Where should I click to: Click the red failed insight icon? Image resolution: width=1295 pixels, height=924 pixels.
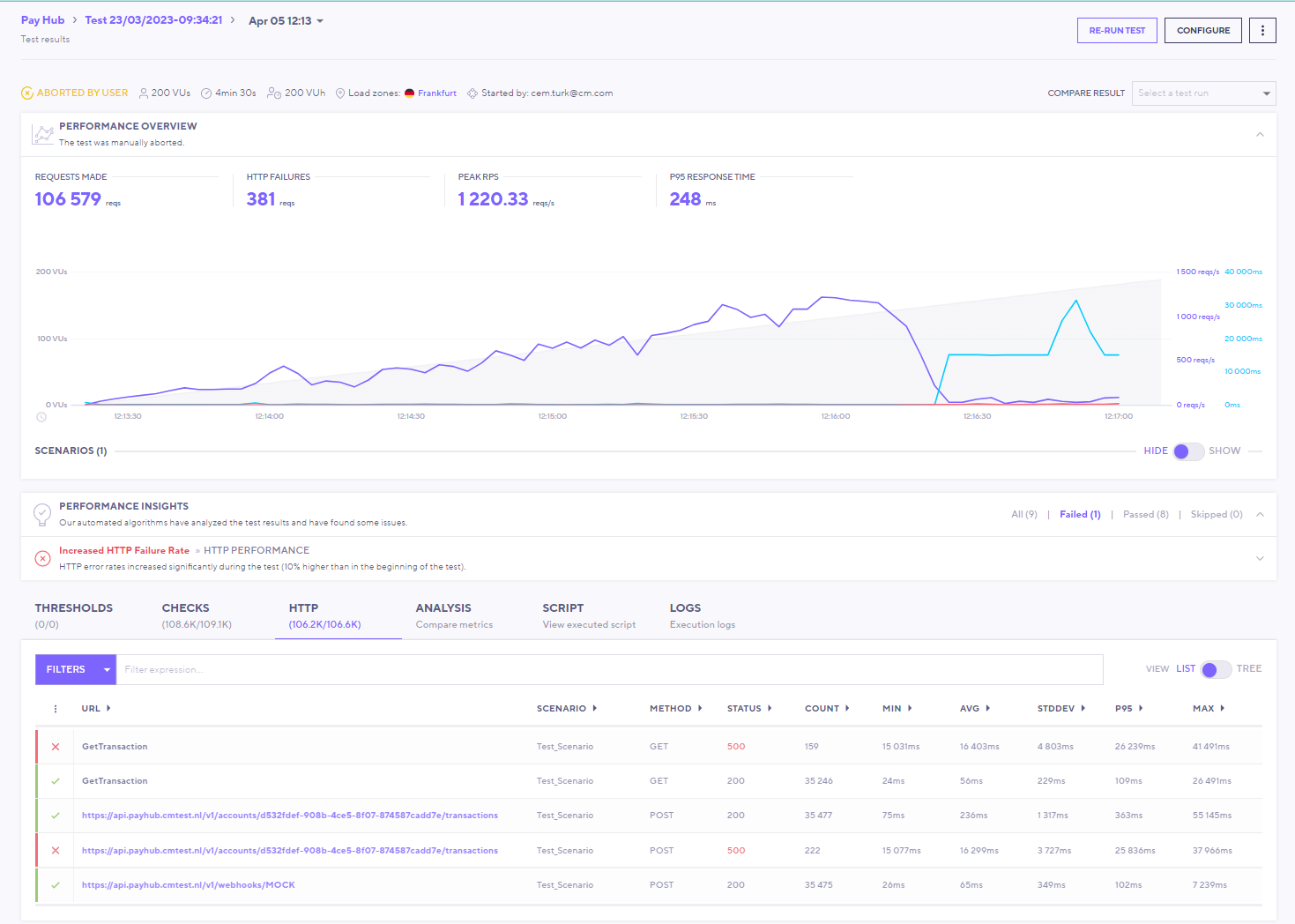point(42,558)
